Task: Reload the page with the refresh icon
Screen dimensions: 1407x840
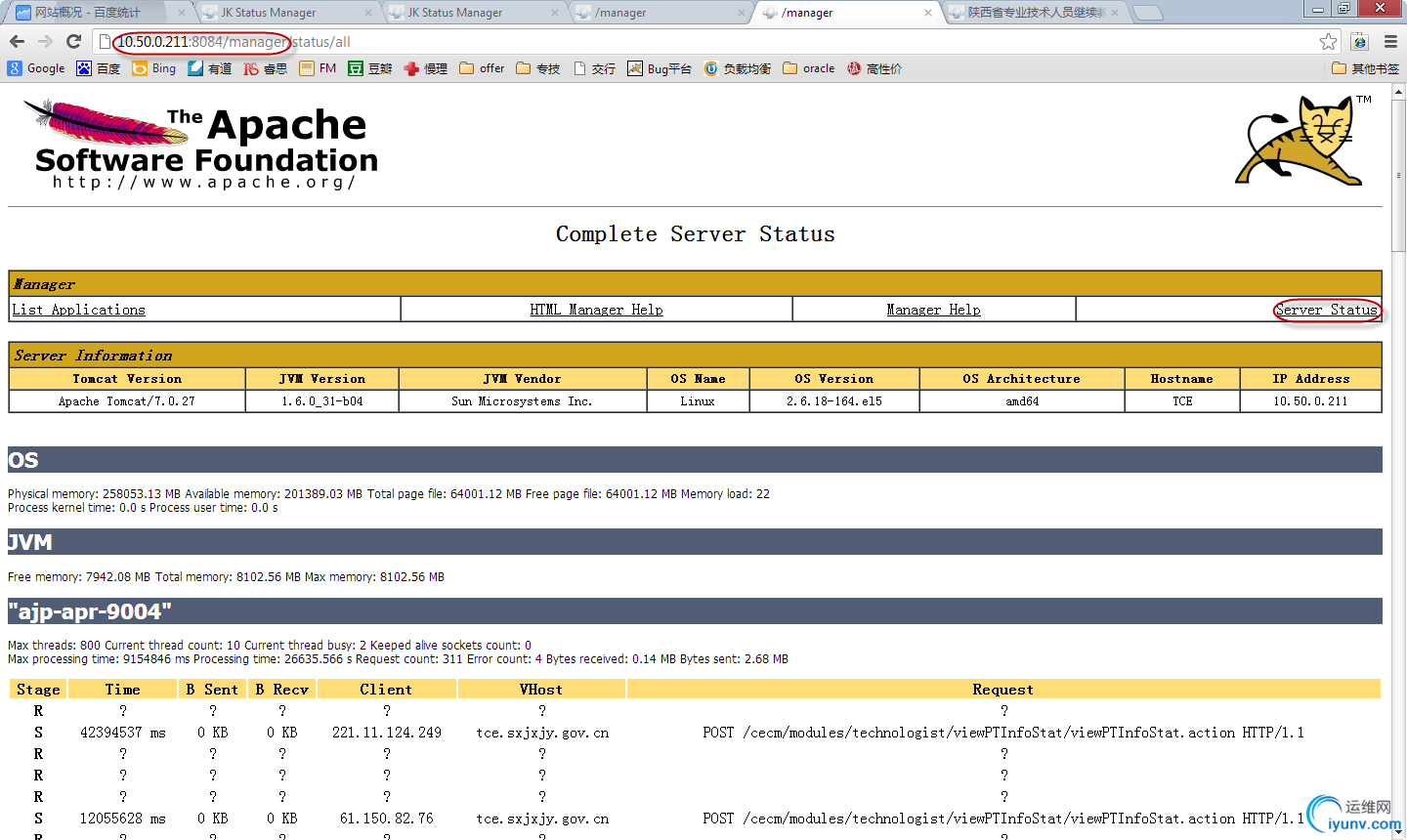Action: pos(73,41)
